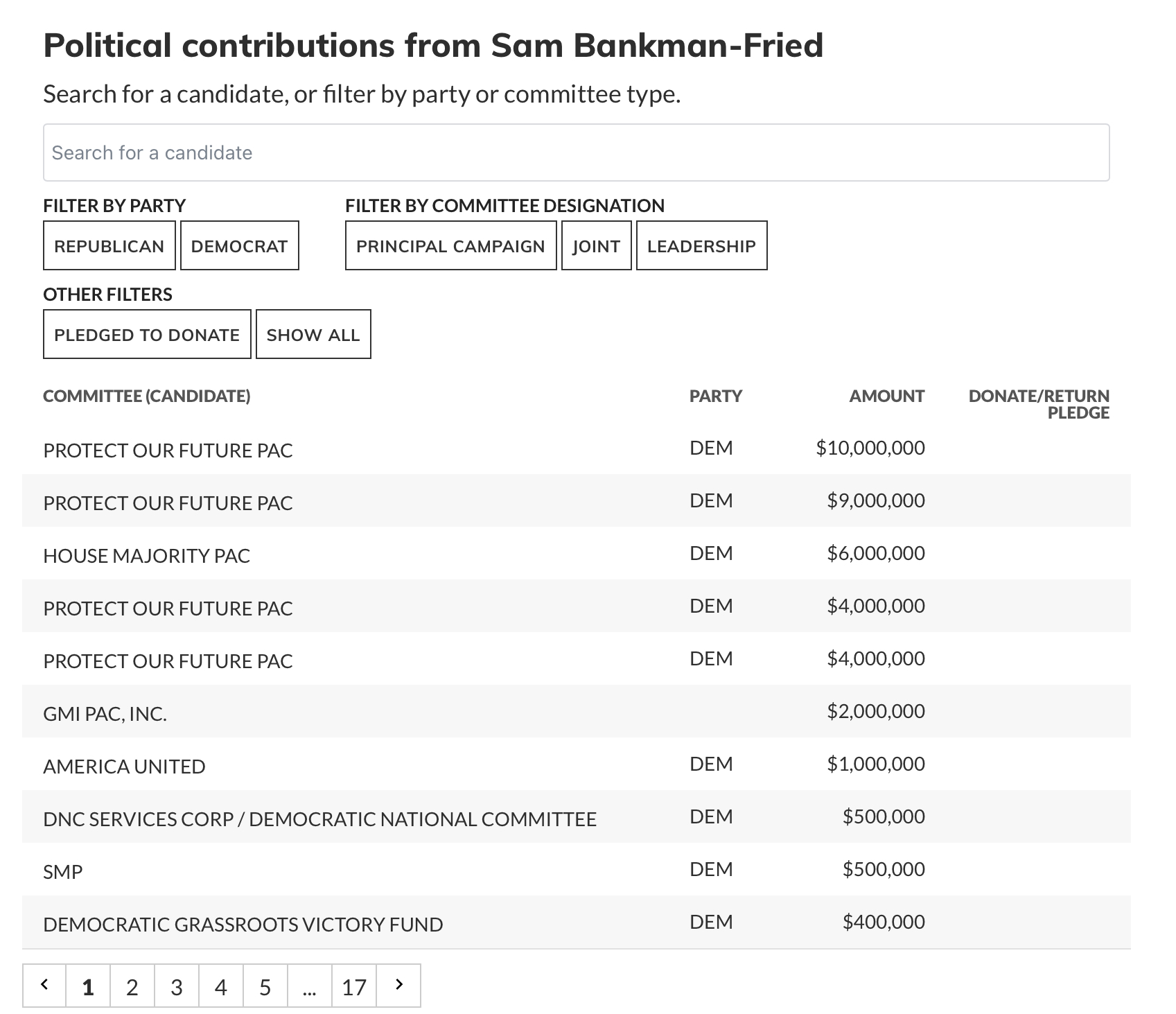The image size is (1176, 1014).
Task: Go to next page arrow
Action: click(398, 985)
